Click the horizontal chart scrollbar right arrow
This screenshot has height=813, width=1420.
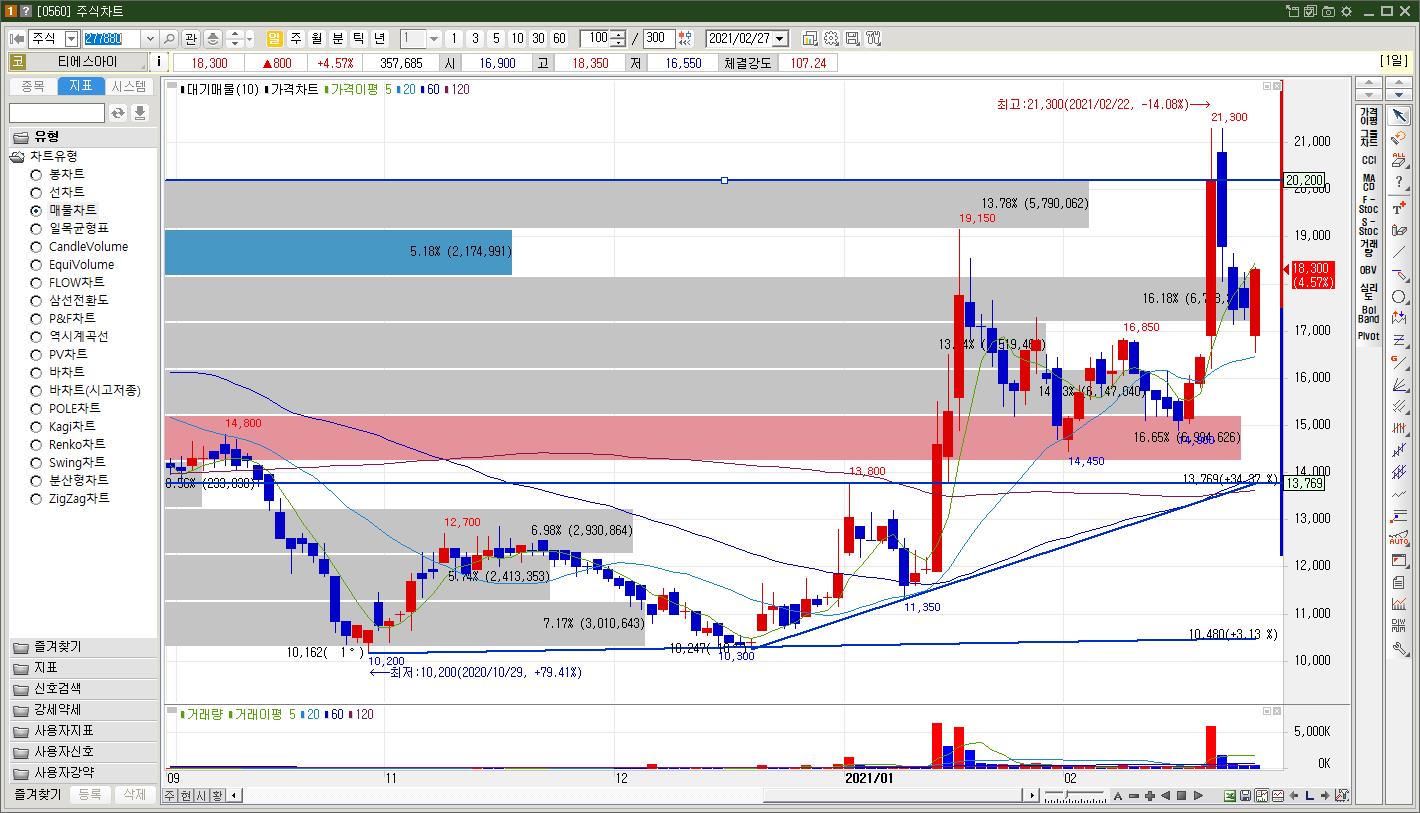[1031, 796]
